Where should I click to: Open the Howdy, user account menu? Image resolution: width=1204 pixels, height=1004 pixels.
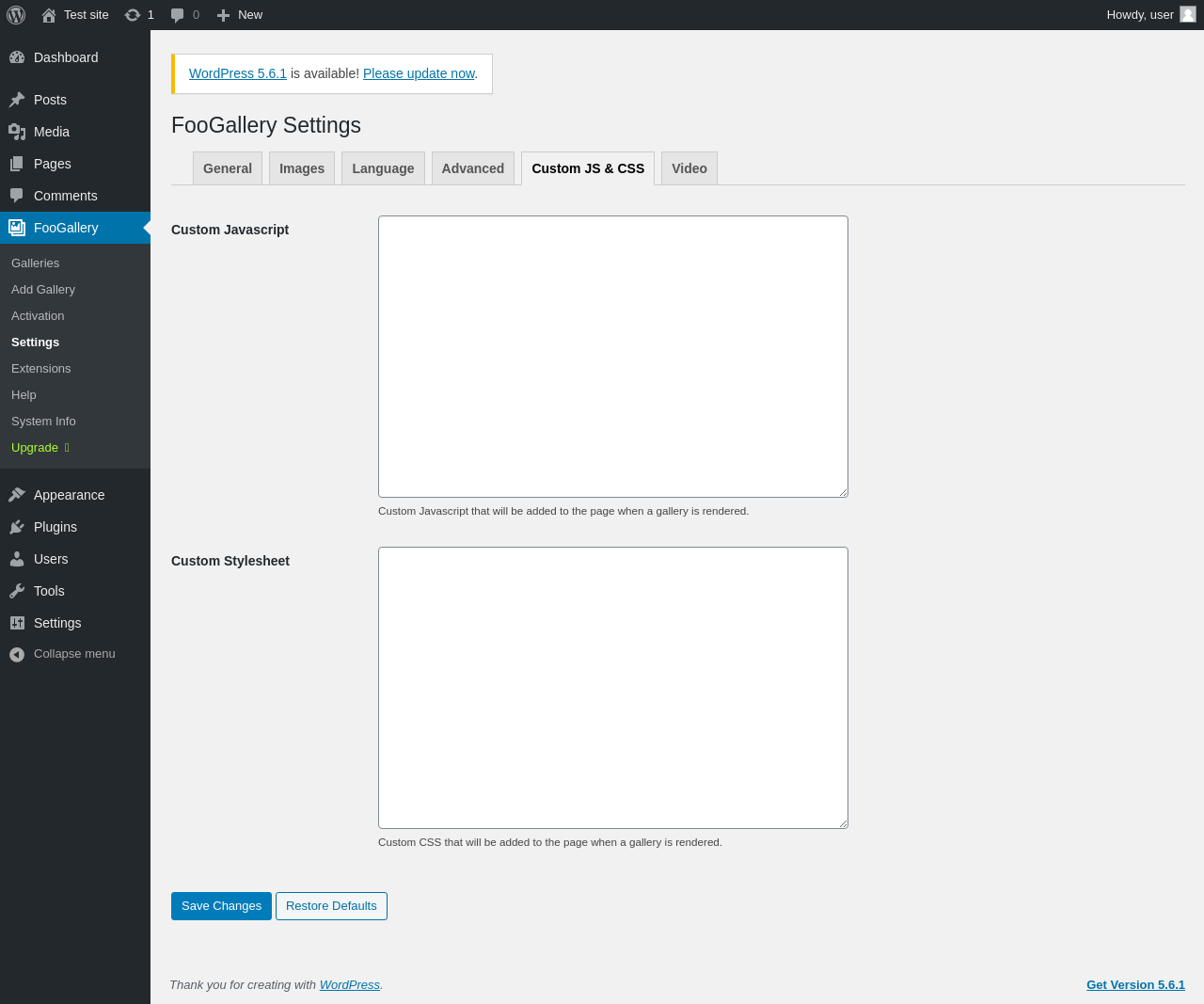point(1151,15)
